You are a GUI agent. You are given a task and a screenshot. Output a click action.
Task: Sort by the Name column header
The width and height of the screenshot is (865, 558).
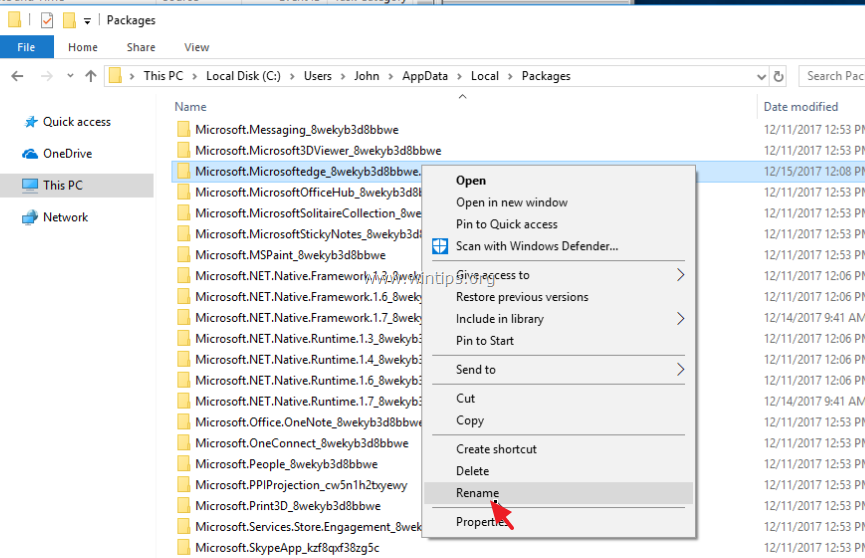point(190,107)
